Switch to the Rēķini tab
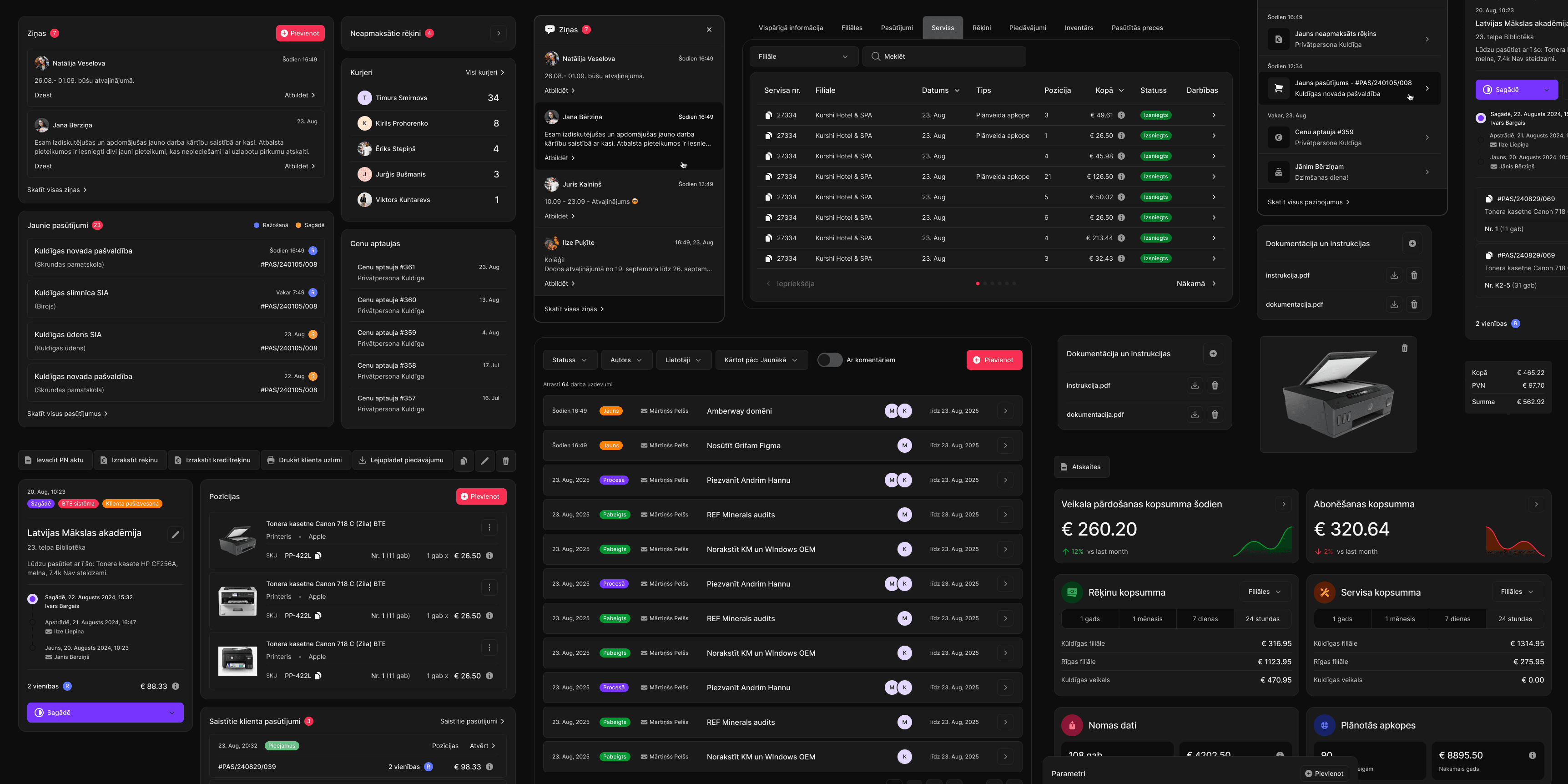 [x=981, y=27]
